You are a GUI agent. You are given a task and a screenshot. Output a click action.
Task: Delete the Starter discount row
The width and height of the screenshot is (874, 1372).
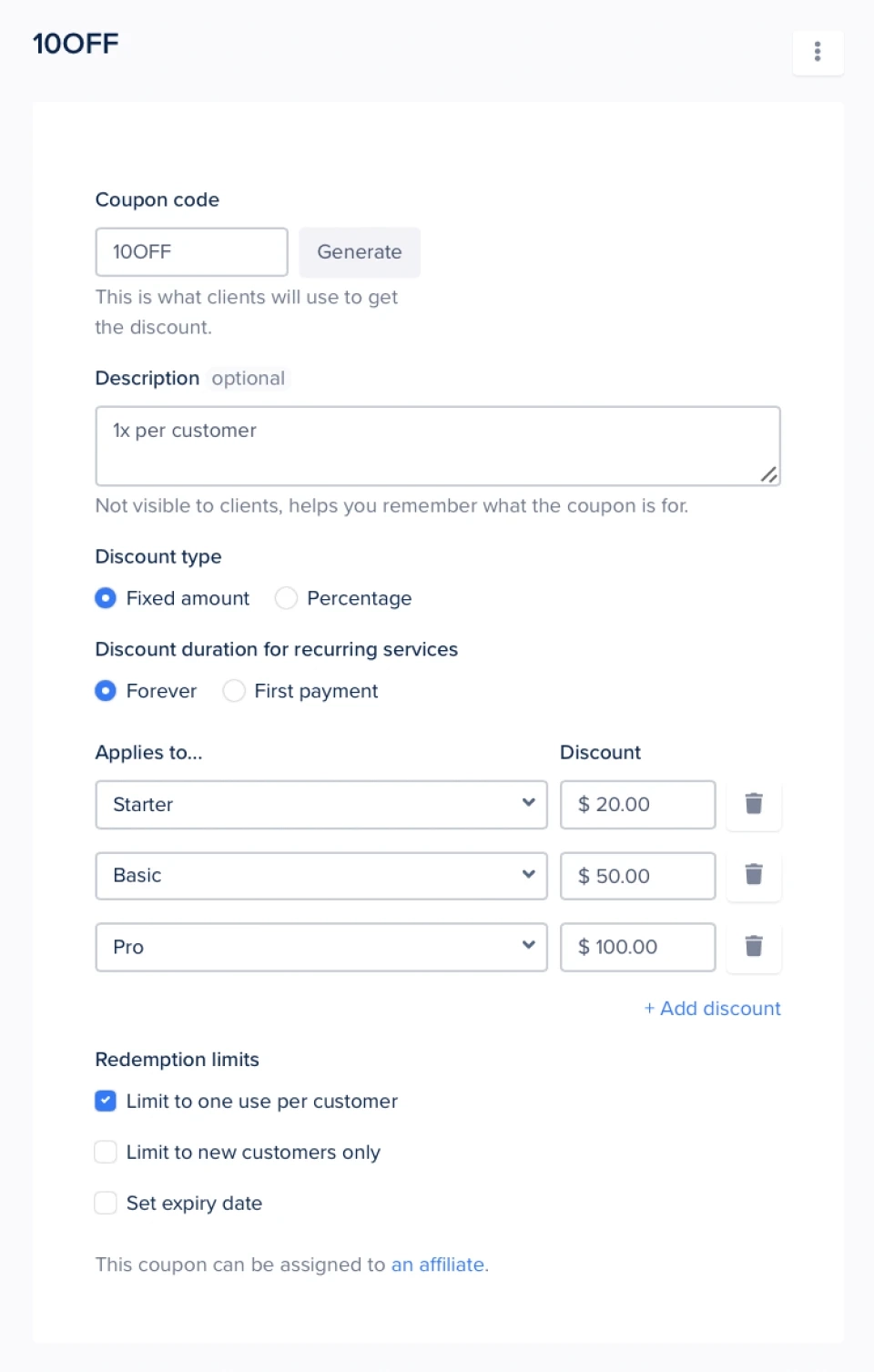coord(754,804)
